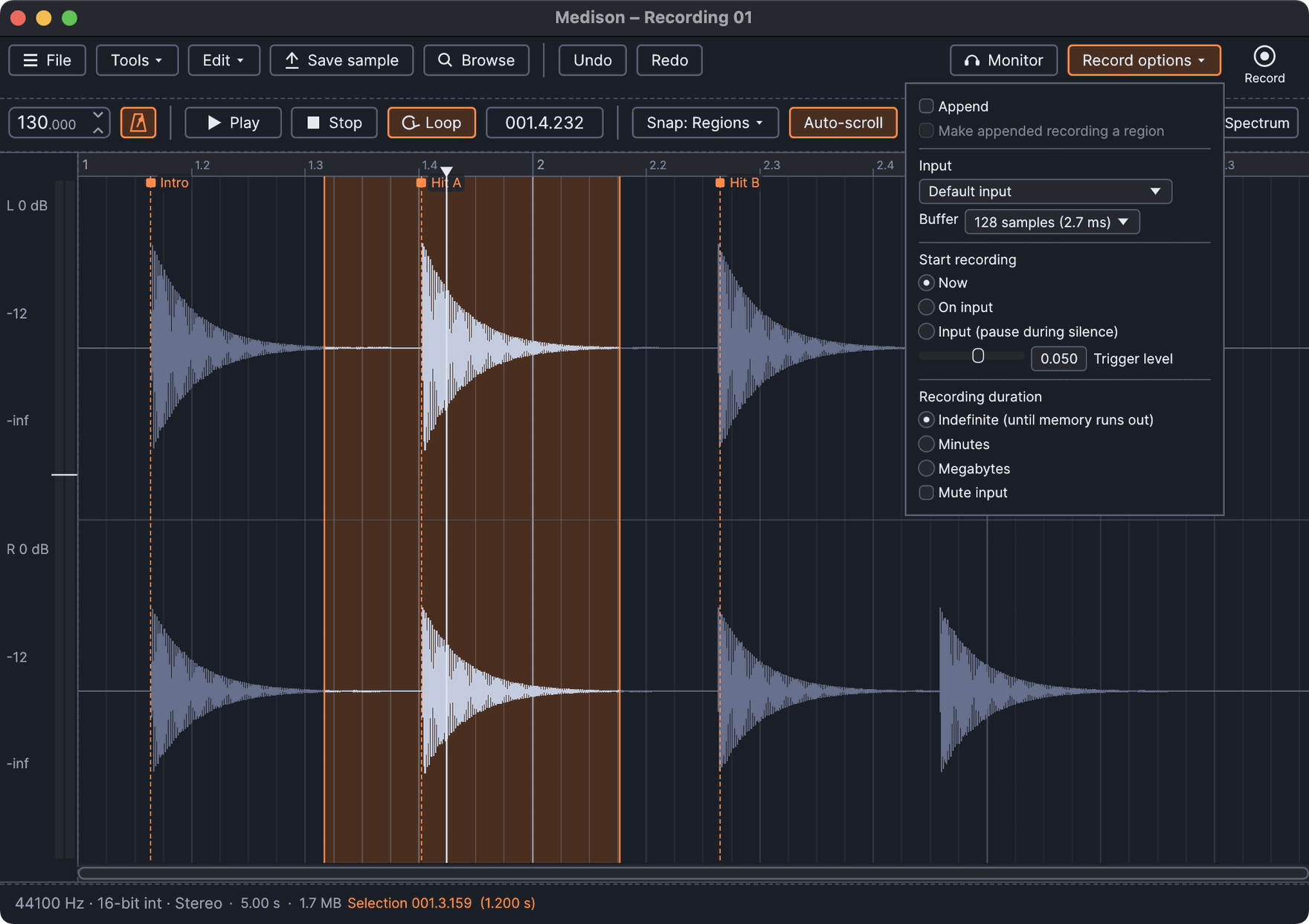Click Save sample button
1309x924 pixels.
(x=341, y=60)
